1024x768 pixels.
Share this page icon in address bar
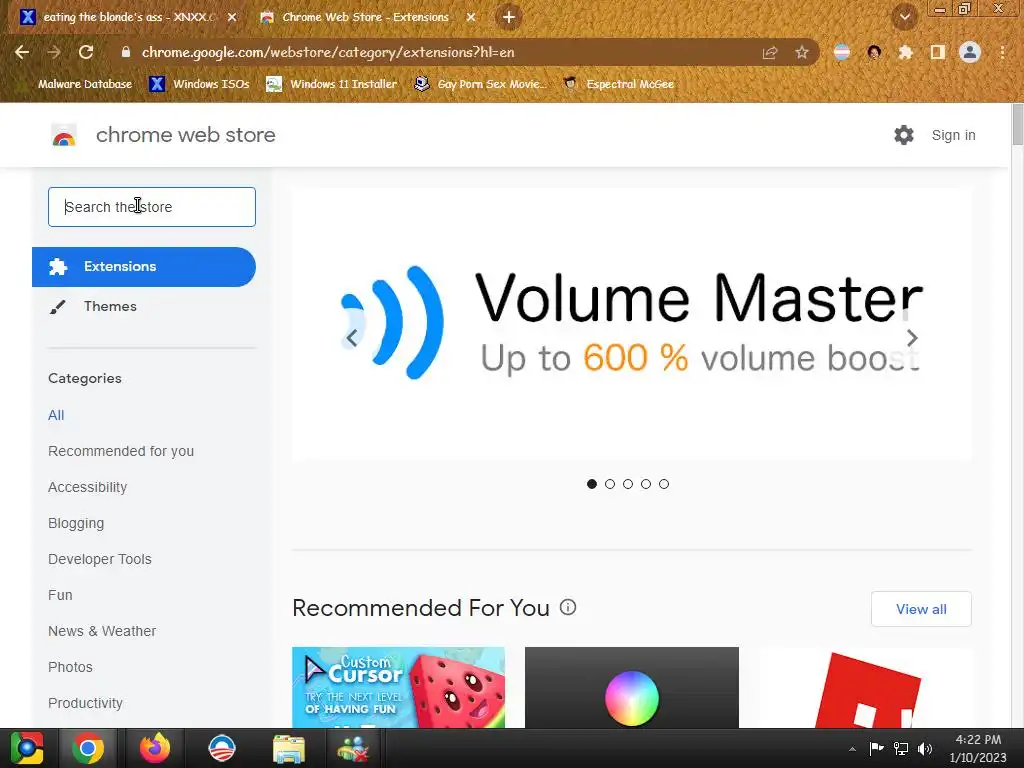click(x=770, y=53)
